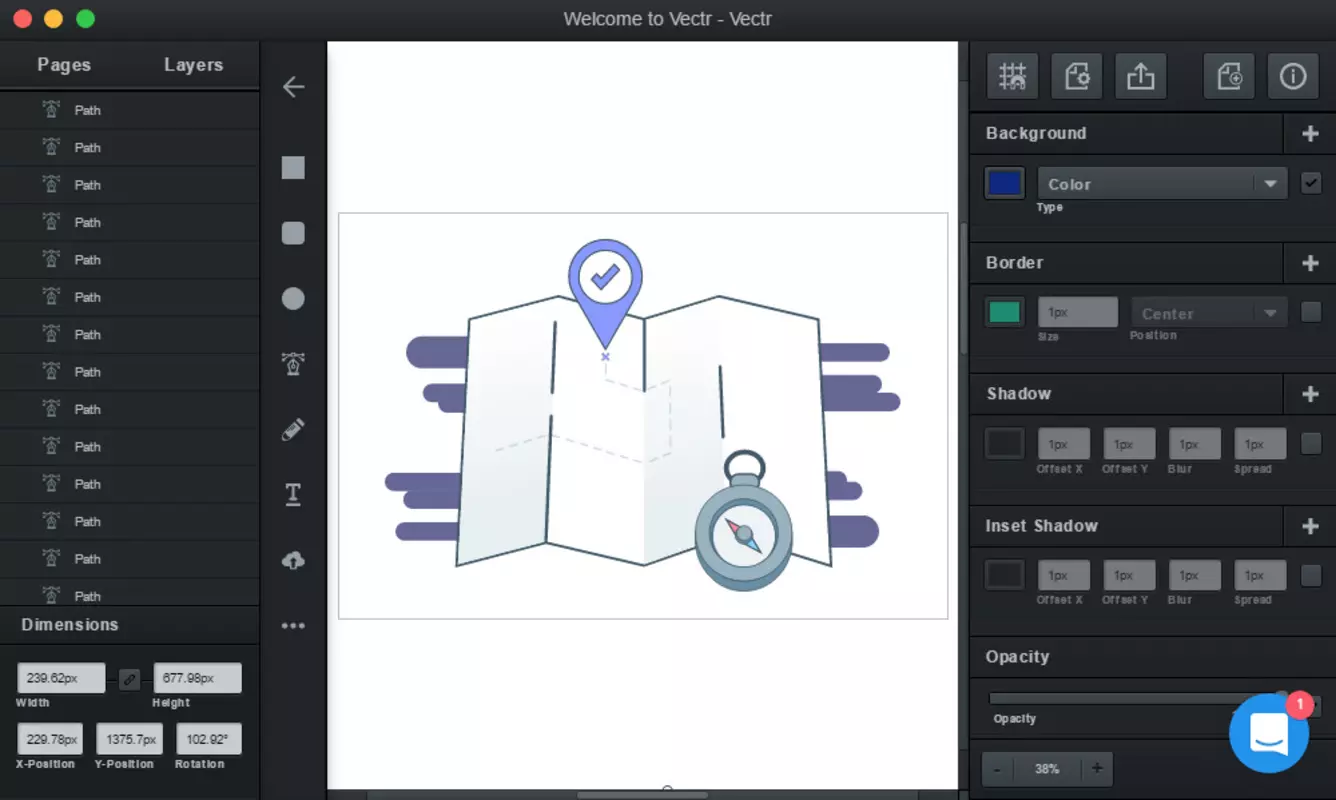Image resolution: width=1336 pixels, height=800 pixels.
Task: Select the Pencil freehand tool
Action: [293, 430]
